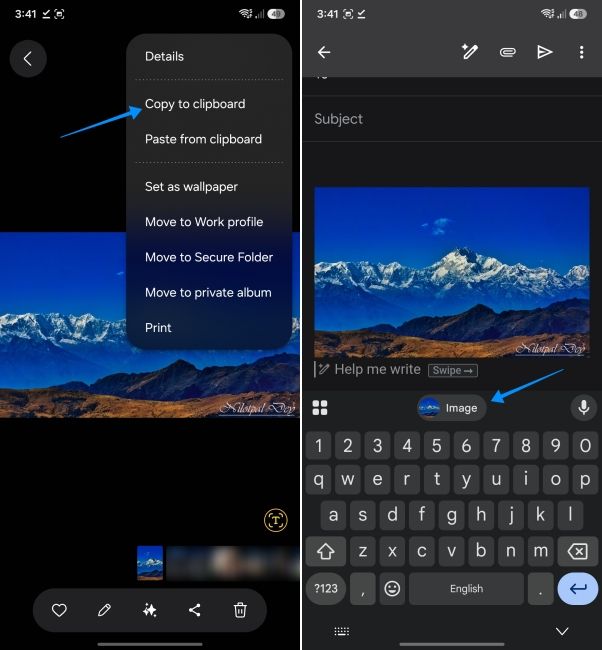Choose Print in the gallery menu
The height and width of the screenshot is (650, 602).
[158, 328]
